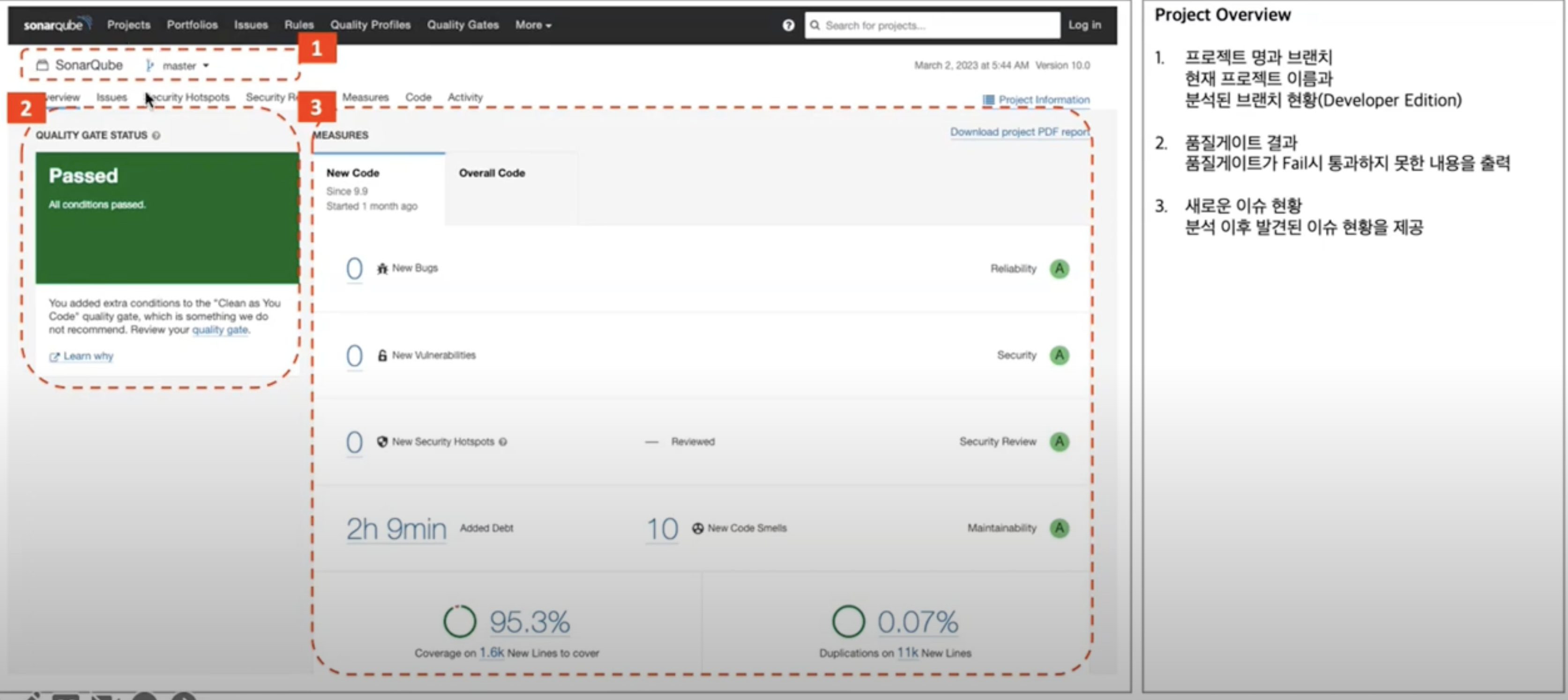Click the Learn why link
This screenshot has height=700, width=1568.
(88, 356)
